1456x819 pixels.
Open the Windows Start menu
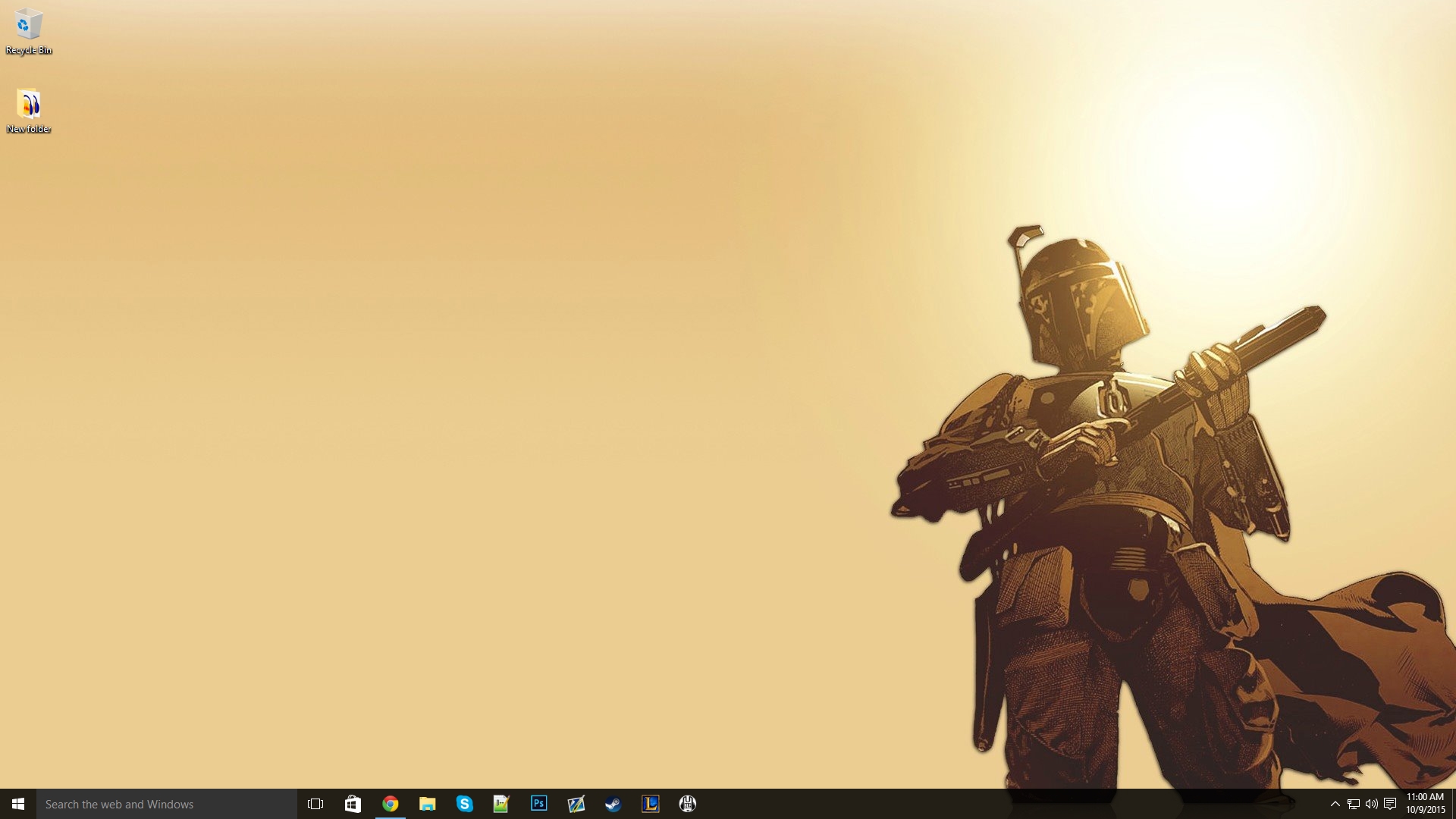(x=18, y=804)
